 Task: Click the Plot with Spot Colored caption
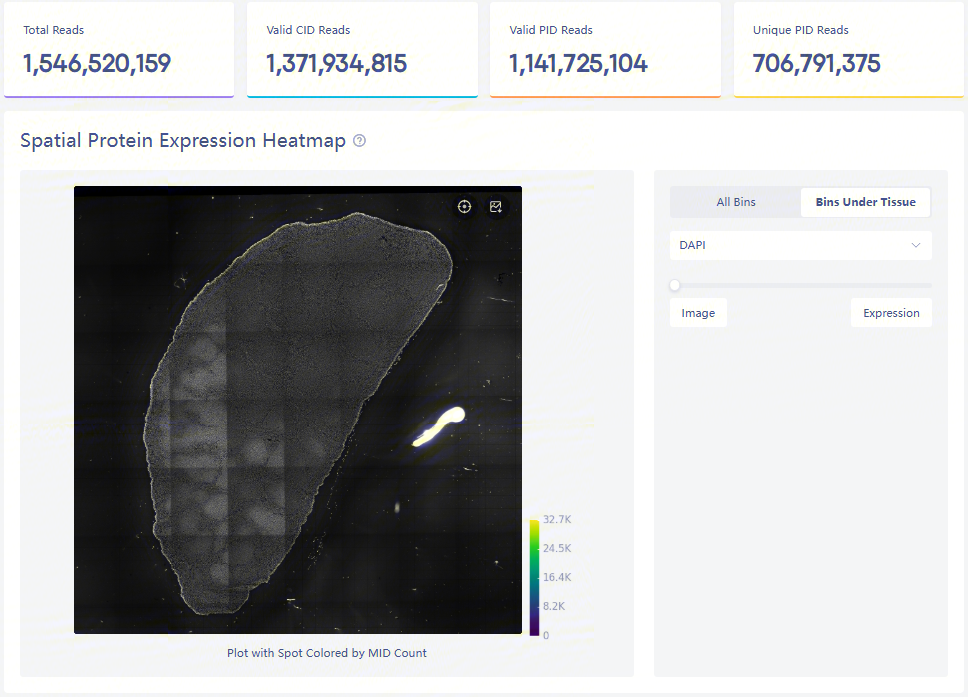pyautogui.click(x=327, y=653)
